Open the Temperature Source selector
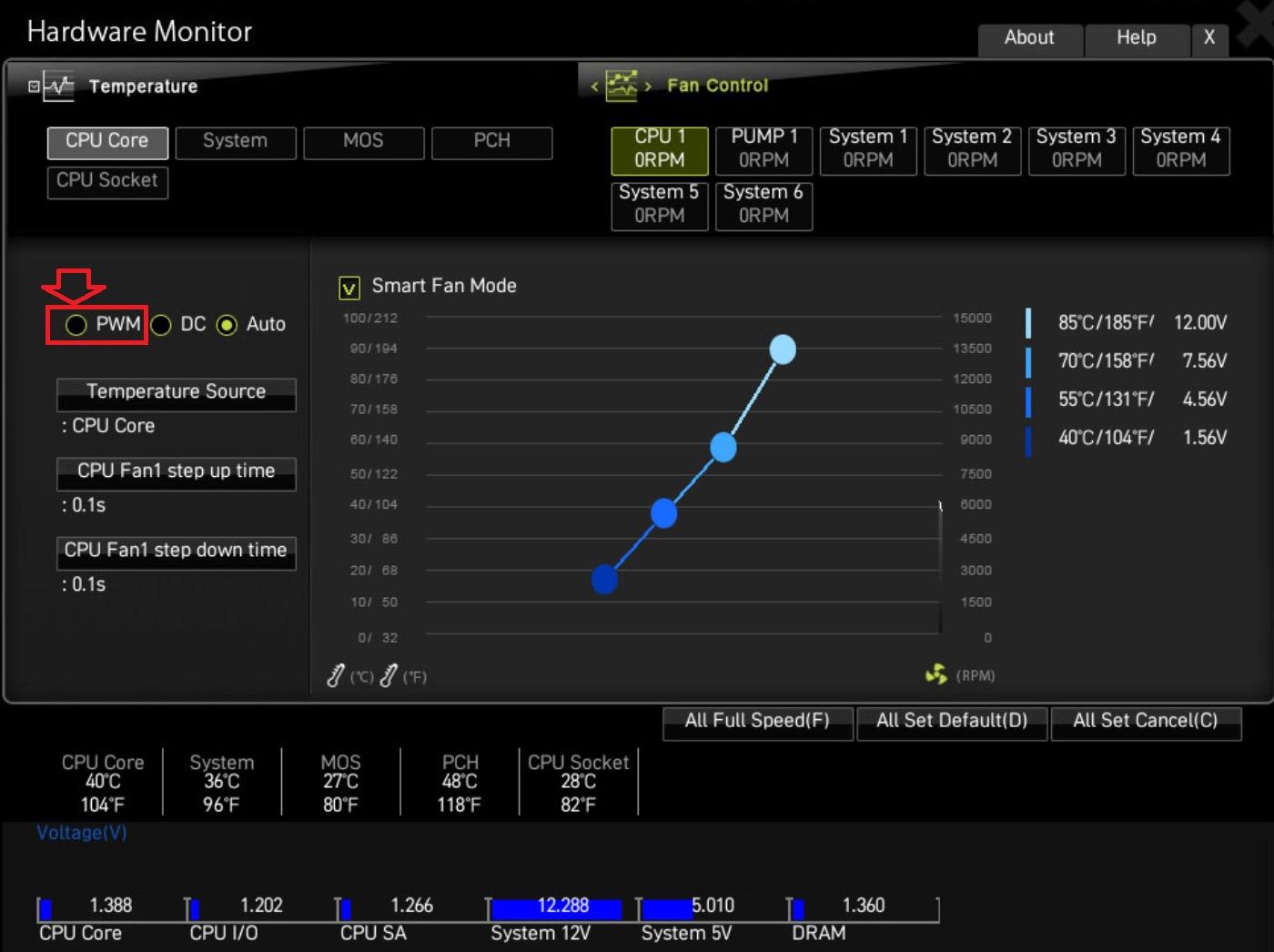The image size is (1274, 952). pyautogui.click(x=177, y=393)
